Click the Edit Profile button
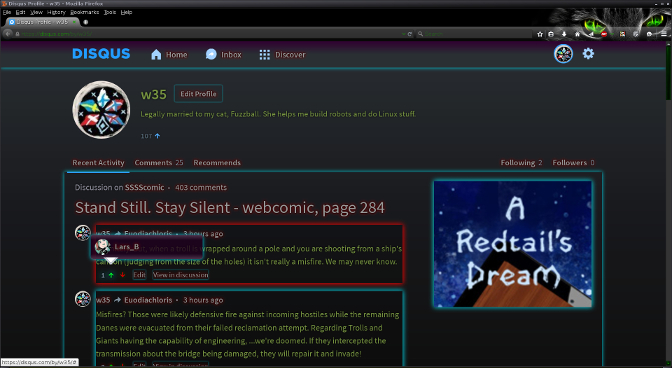This screenshot has height=368, width=672. coord(198,93)
